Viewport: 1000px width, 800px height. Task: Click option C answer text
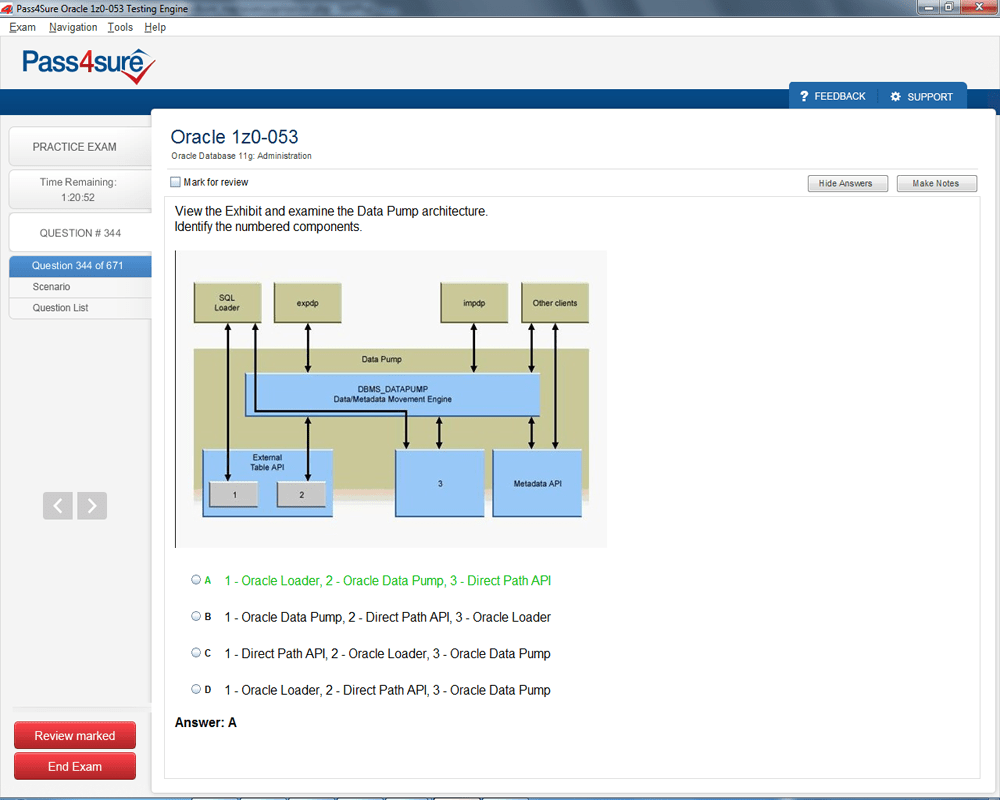[x=387, y=653]
